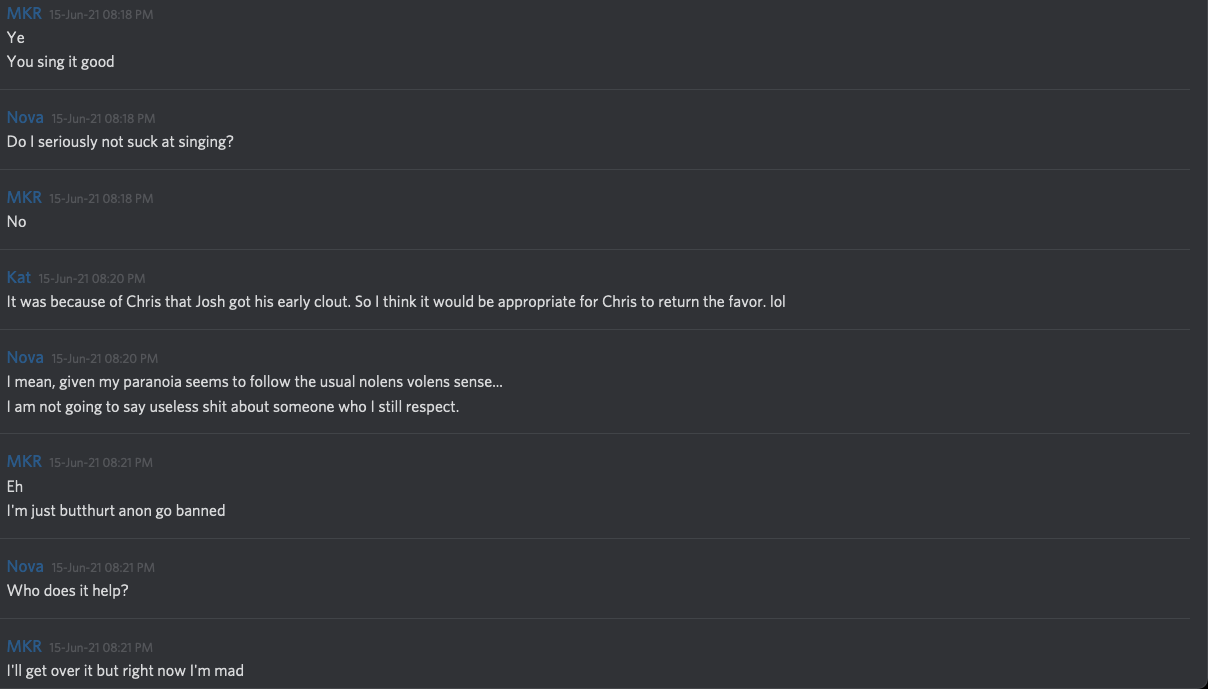Select the "Do I seriously not suck at singing?" message
This screenshot has height=689, width=1208.
120,141
